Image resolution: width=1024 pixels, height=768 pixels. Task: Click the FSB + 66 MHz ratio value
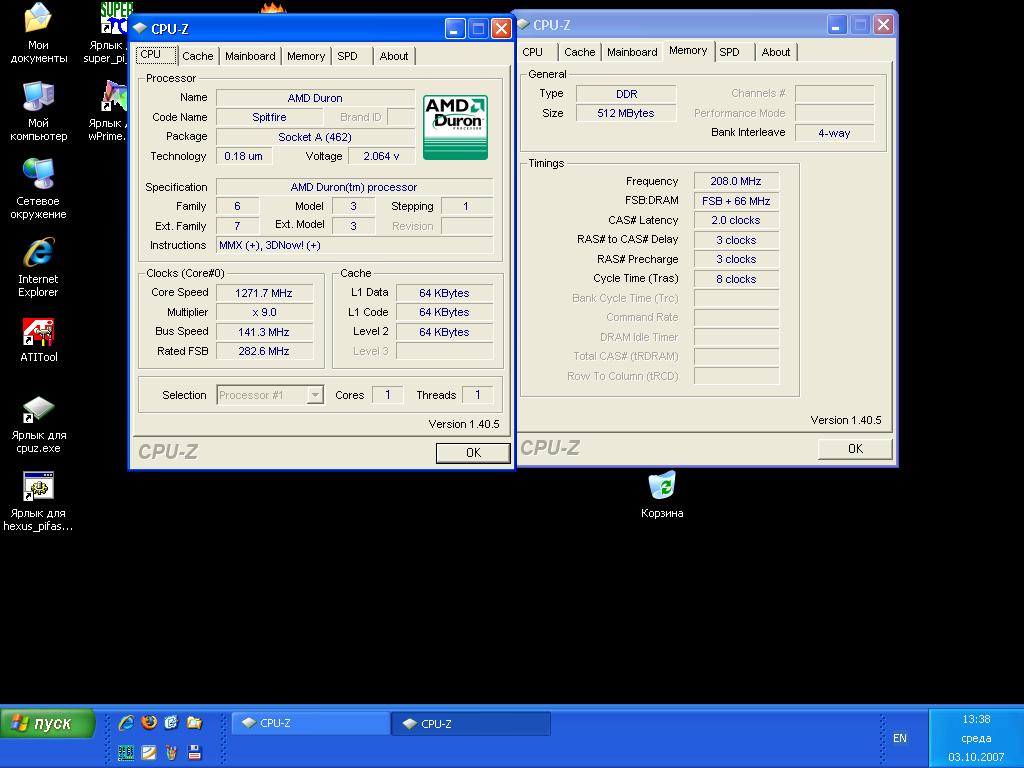click(736, 201)
